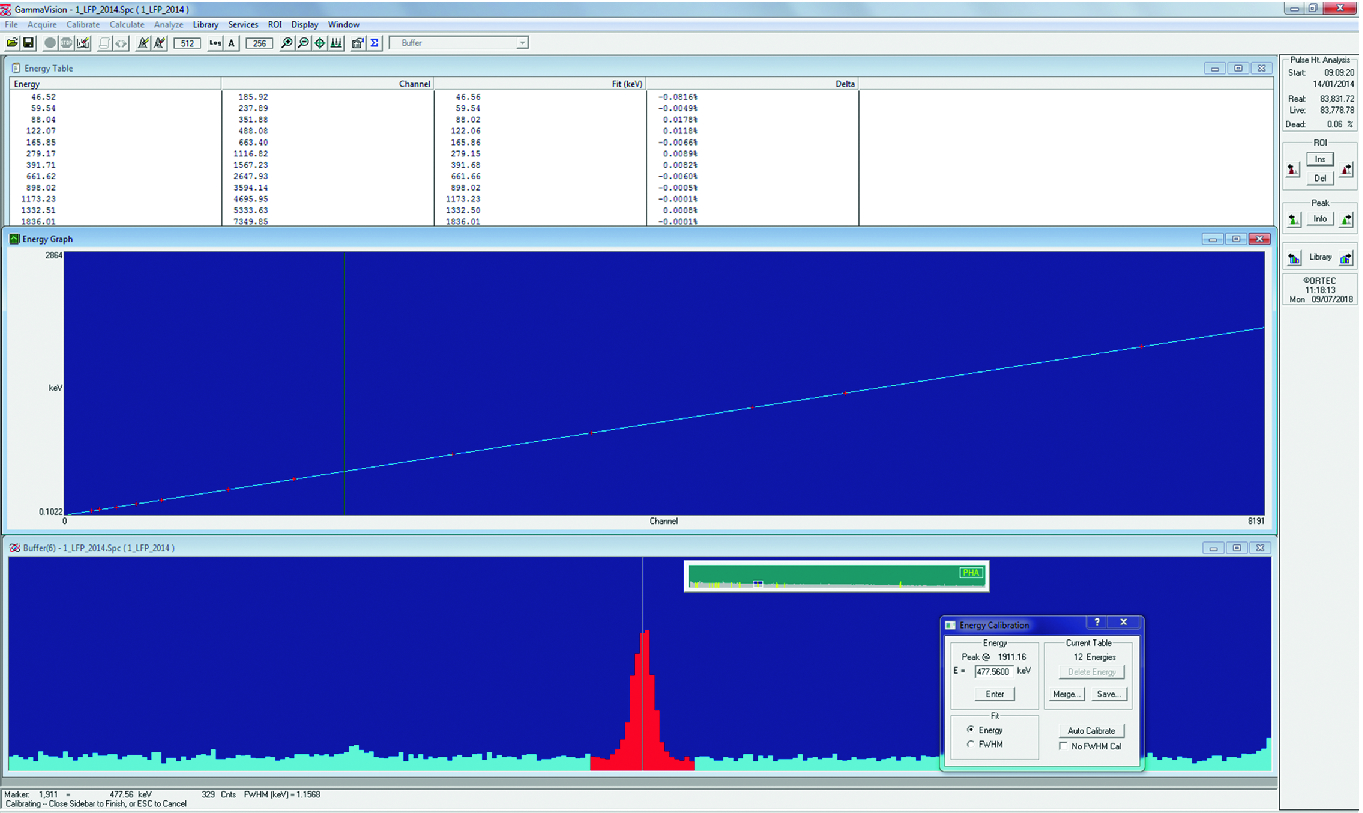Click the Energy Table window title icon
The height and width of the screenshot is (813, 1363).
[15, 68]
